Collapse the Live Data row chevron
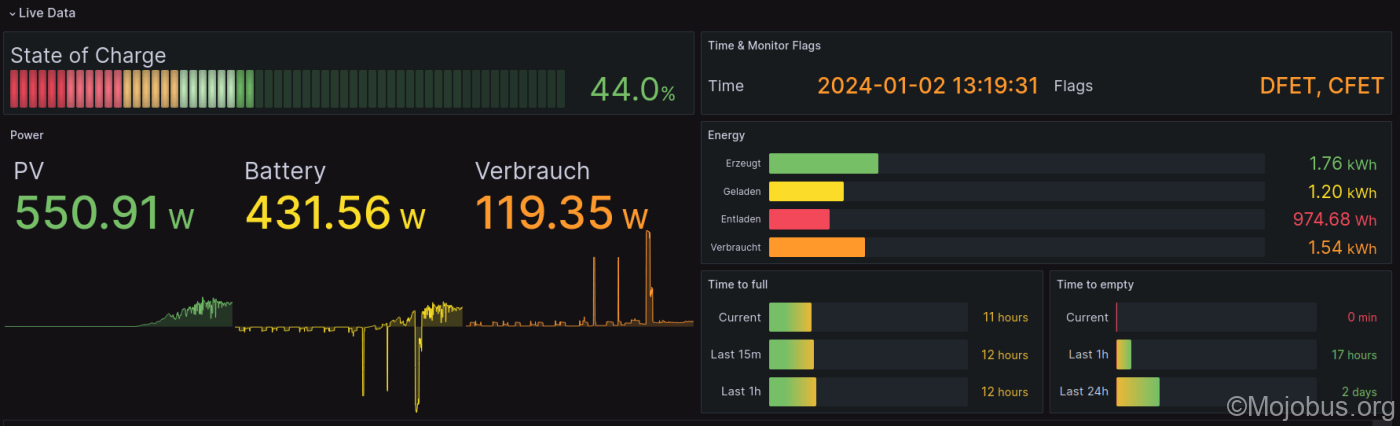Screen dimensions: 1400x426 pyautogui.click(x=12, y=13)
